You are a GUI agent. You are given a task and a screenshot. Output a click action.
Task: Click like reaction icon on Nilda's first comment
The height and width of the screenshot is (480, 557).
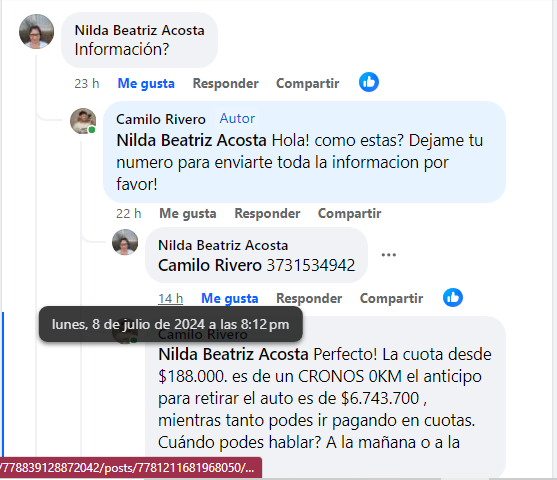tap(369, 82)
